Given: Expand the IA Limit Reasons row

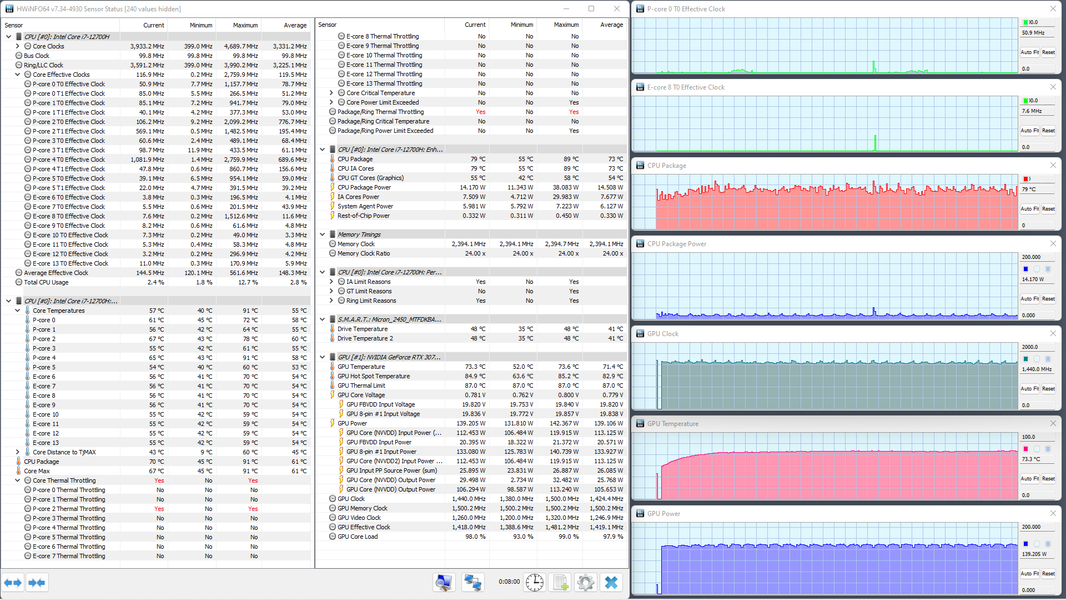Looking at the screenshot, I should [332, 282].
